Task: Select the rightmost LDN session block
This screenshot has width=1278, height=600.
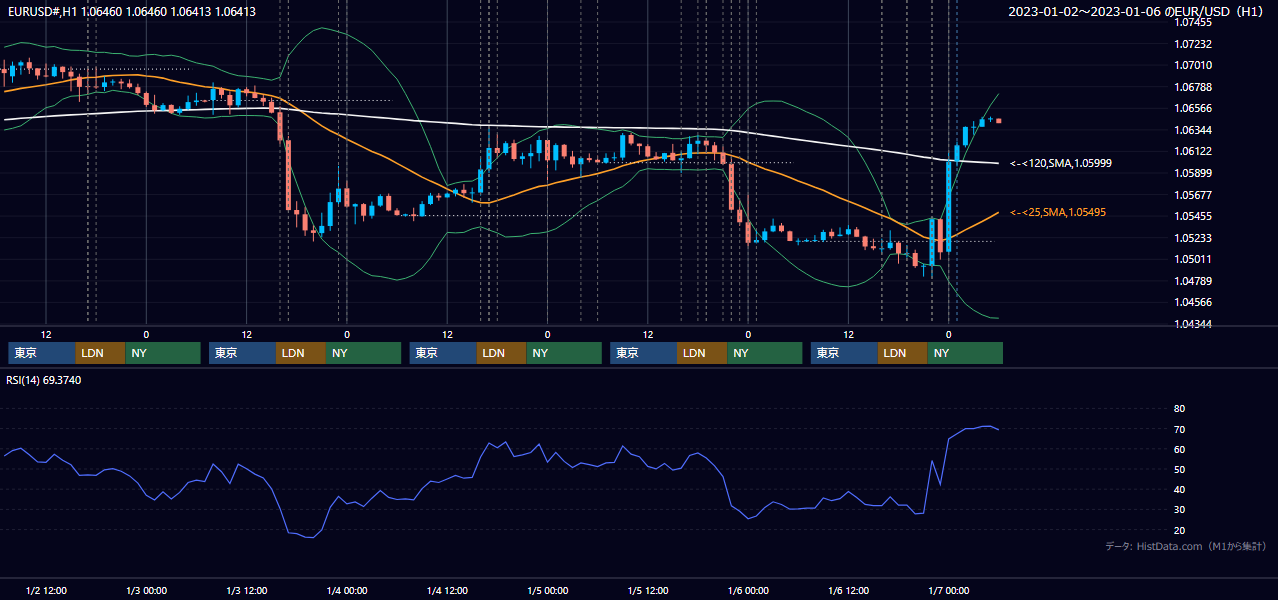Action: [x=903, y=353]
